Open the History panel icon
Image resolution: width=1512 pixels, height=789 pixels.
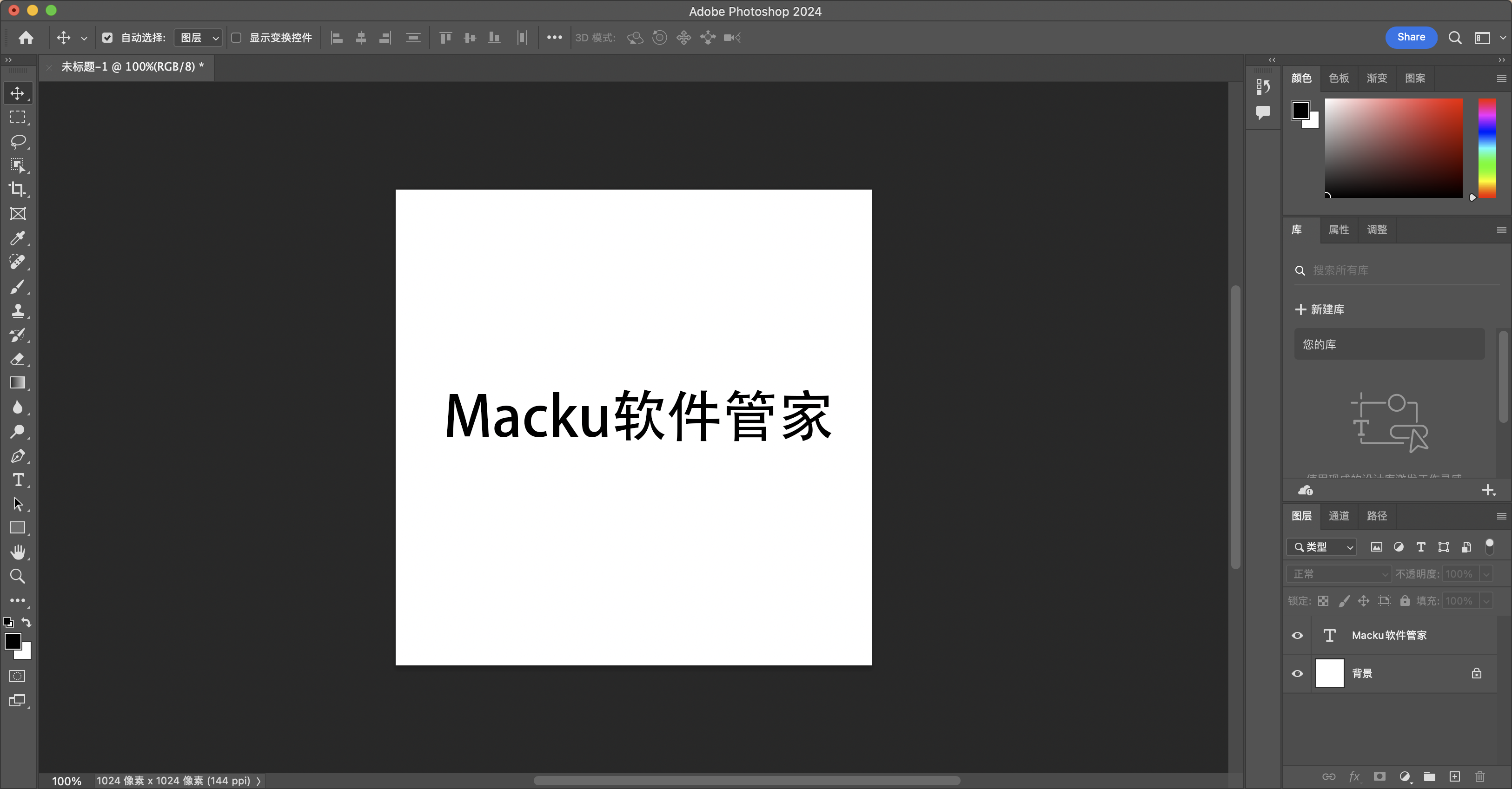pos(1262,87)
